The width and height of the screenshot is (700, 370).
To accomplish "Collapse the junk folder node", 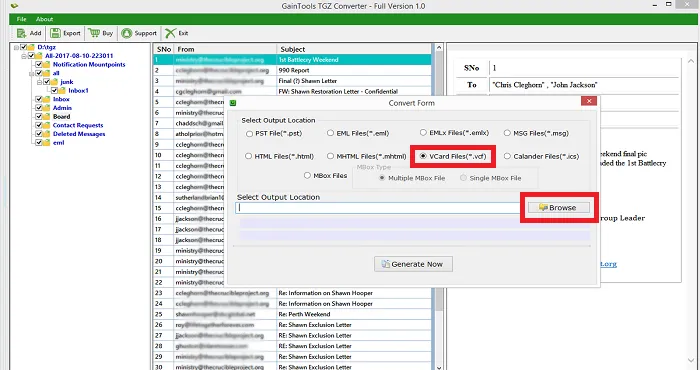I will point(39,82).
